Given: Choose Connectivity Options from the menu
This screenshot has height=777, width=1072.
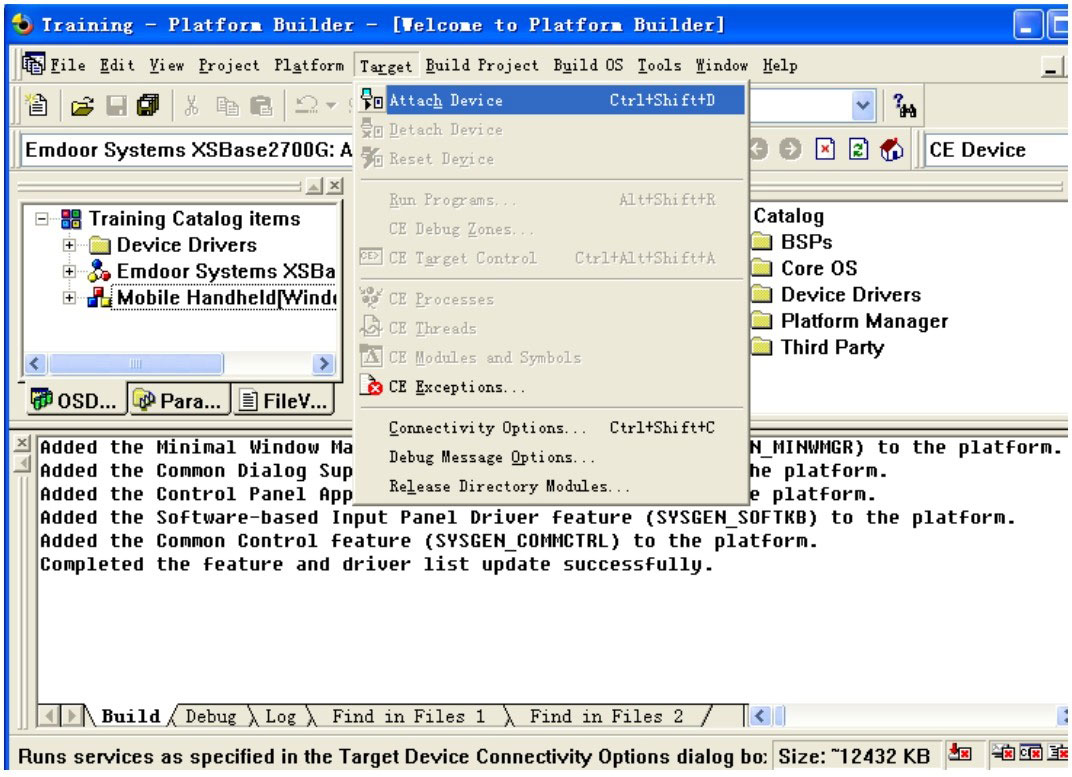Looking at the screenshot, I should click(x=488, y=428).
